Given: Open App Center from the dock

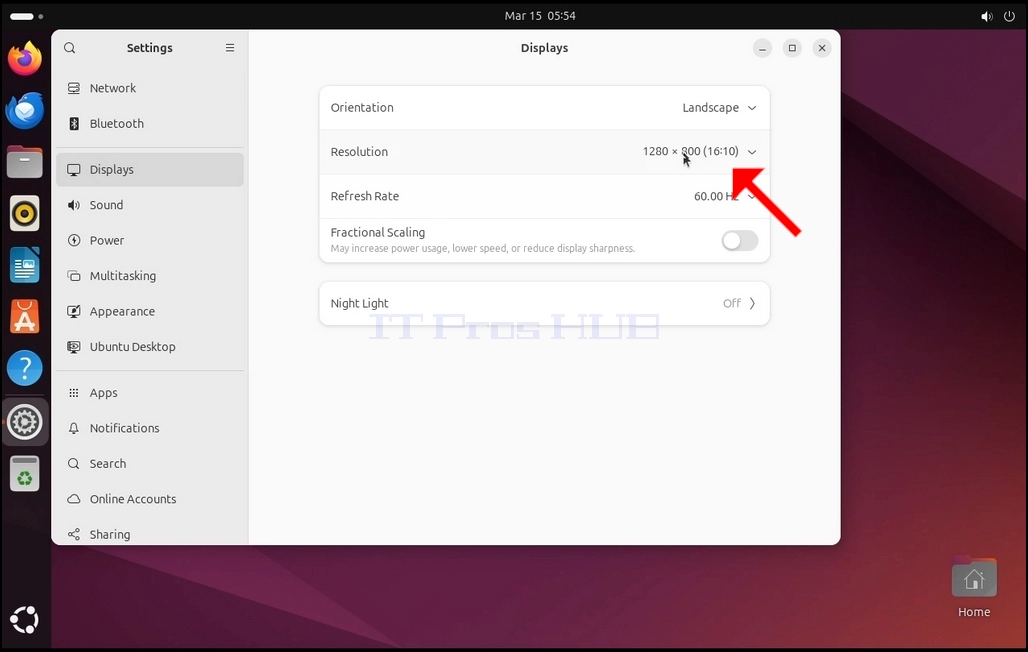Looking at the screenshot, I should 25,317.
